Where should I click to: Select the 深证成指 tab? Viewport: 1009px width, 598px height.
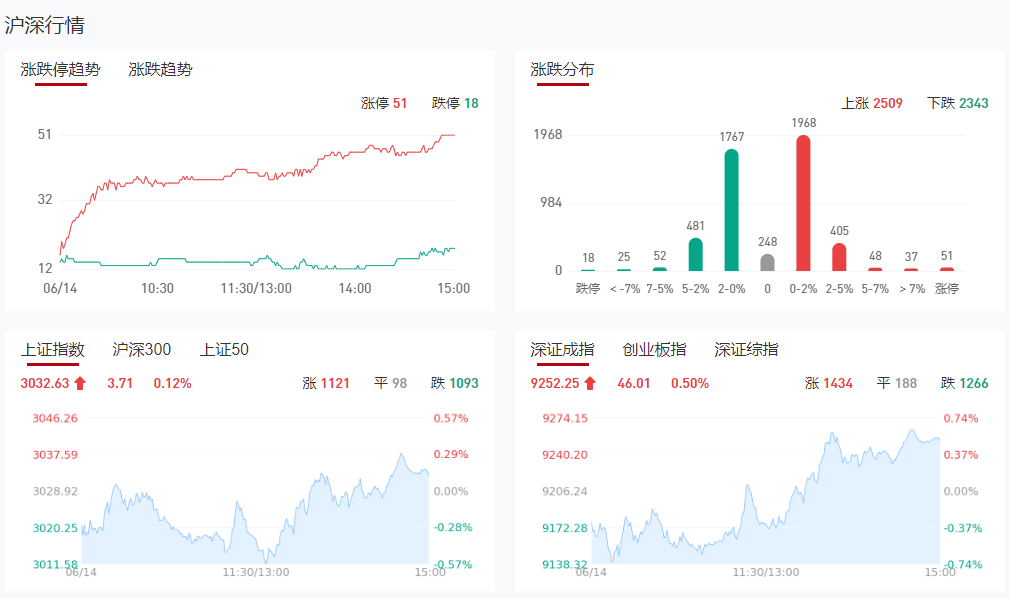point(562,350)
